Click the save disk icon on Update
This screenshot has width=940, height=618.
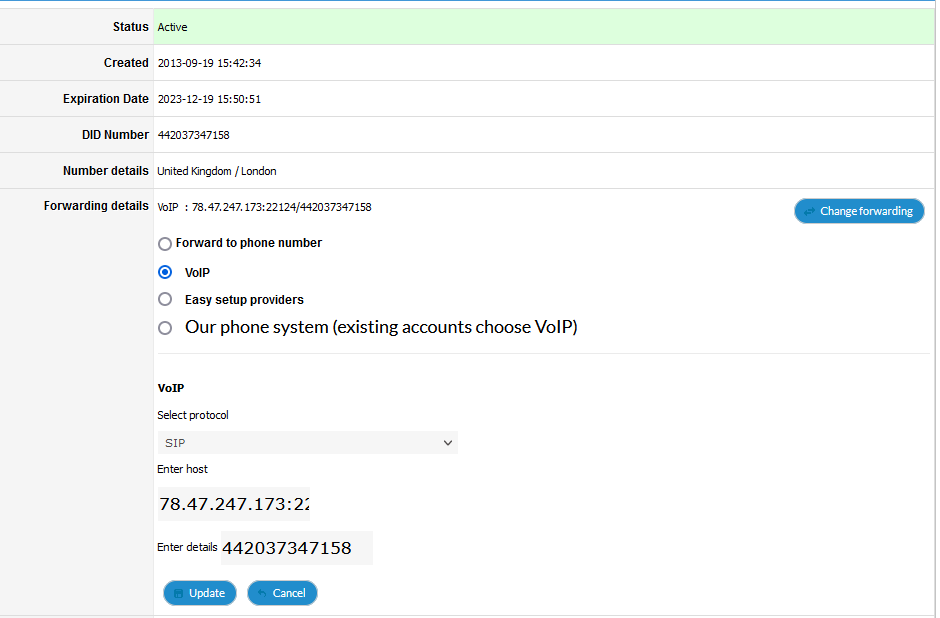[178, 593]
